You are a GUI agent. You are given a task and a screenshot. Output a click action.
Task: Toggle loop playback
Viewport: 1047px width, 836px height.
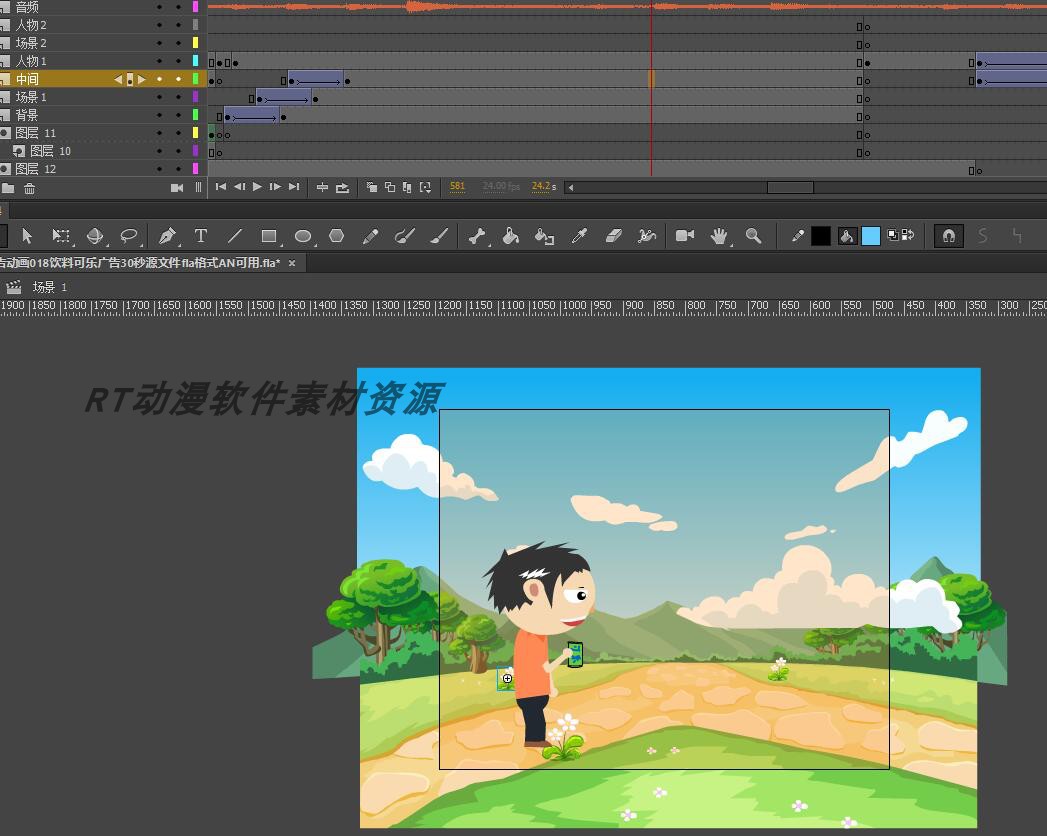pyautogui.click(x=343, y=188)
